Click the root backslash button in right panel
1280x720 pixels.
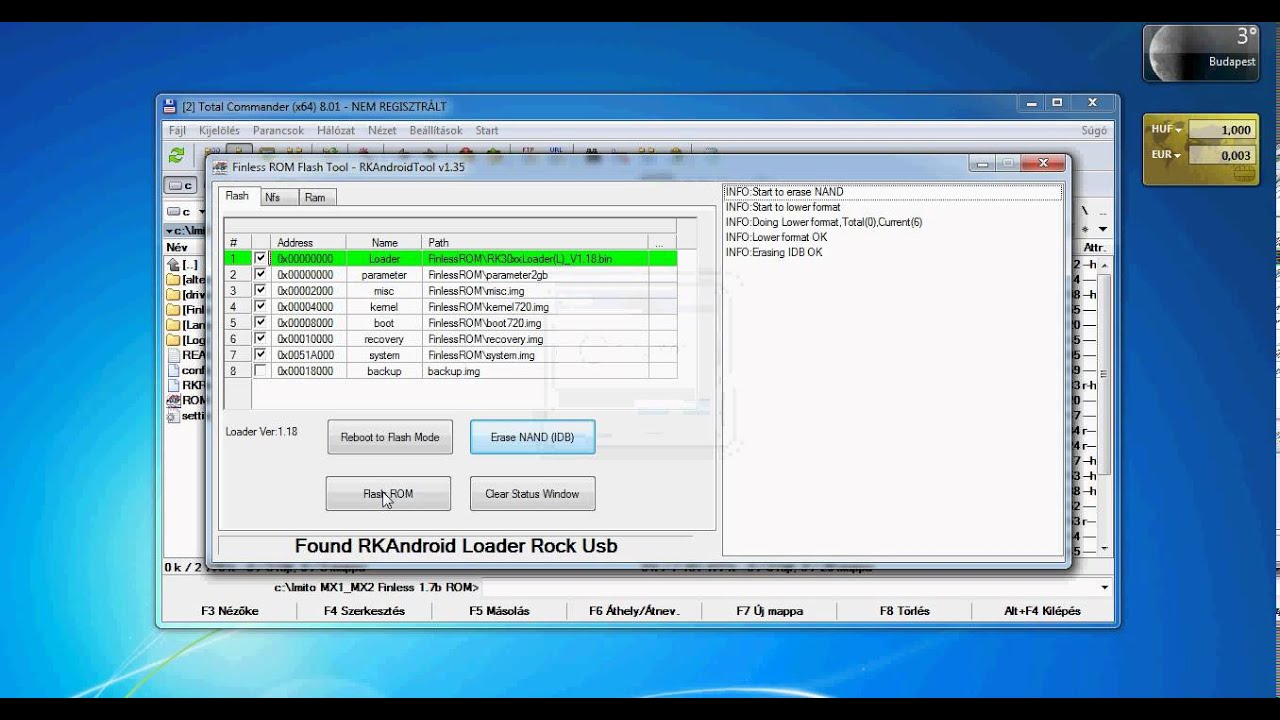click(x=1087, y=212)
